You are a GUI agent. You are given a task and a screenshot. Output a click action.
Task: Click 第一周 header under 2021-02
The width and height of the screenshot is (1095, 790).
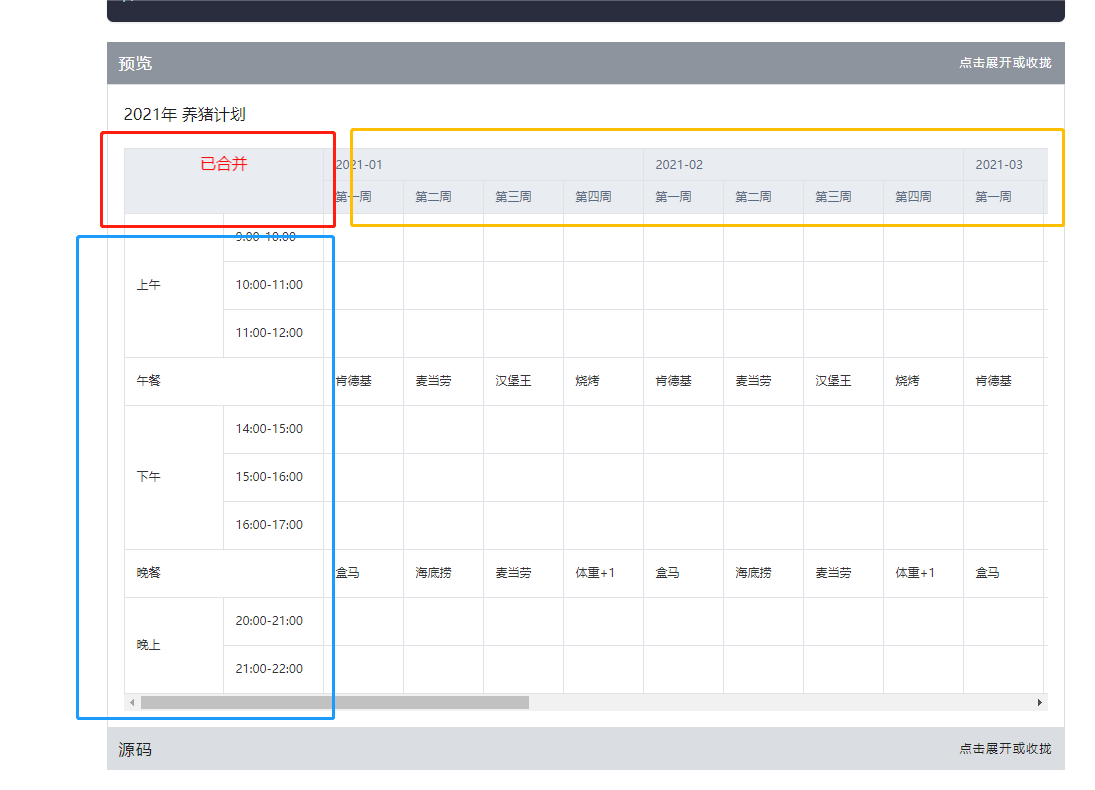coord(683,197)
